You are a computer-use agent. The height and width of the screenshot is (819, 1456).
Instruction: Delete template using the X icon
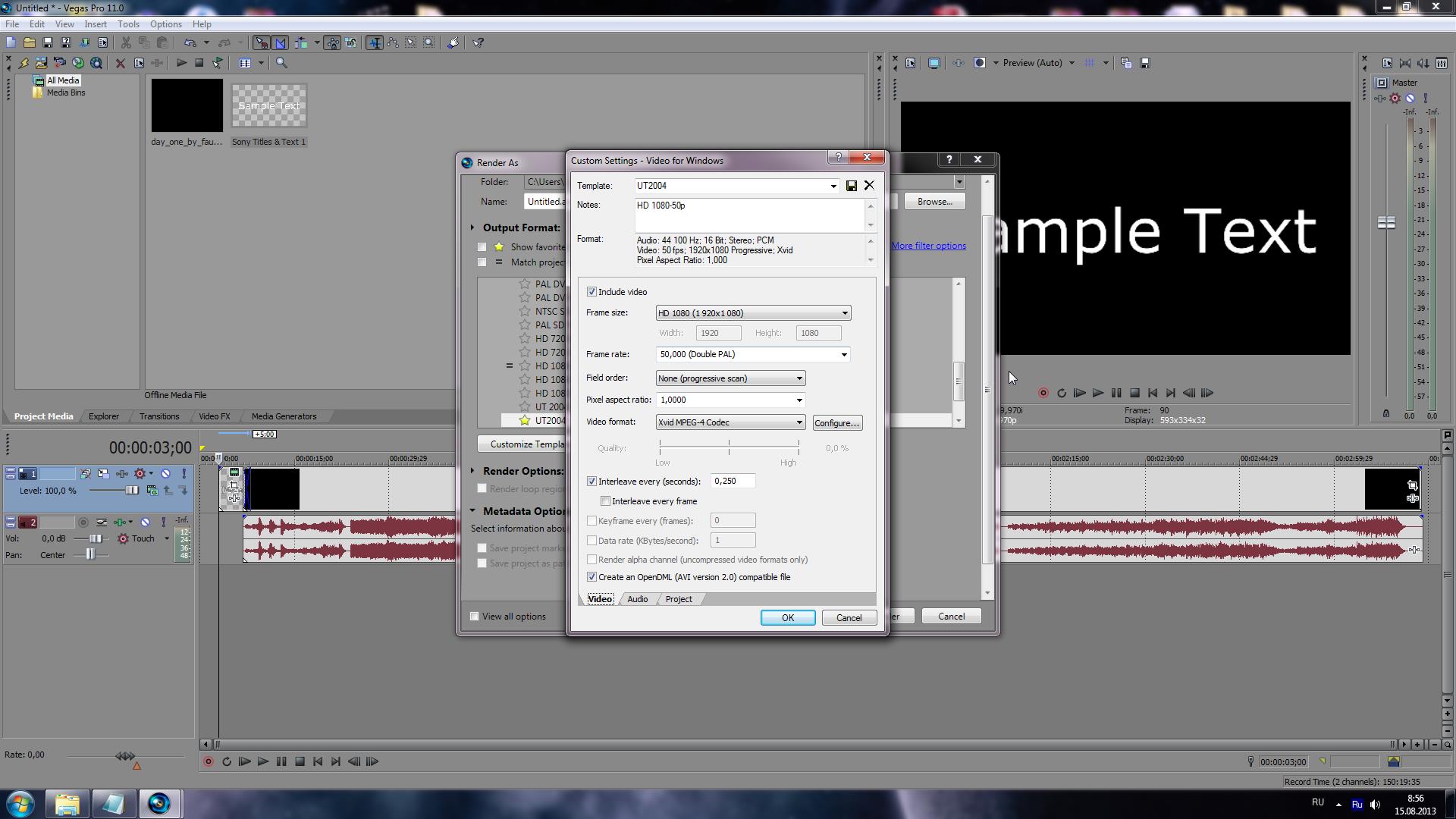pyautogui.click(x=869, y=186)
